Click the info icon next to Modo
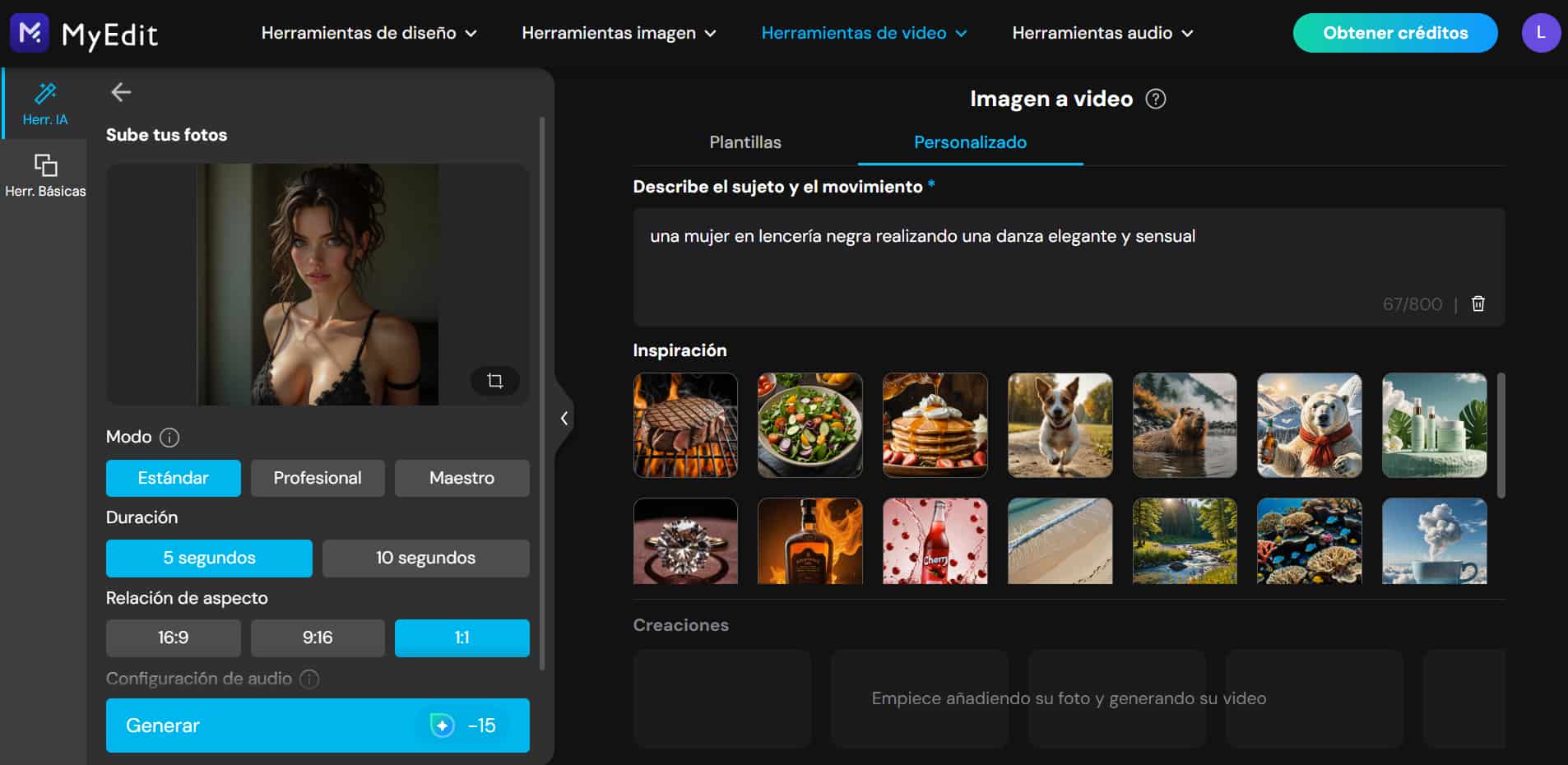This screenshot has width=1568, height=765. 170,437
